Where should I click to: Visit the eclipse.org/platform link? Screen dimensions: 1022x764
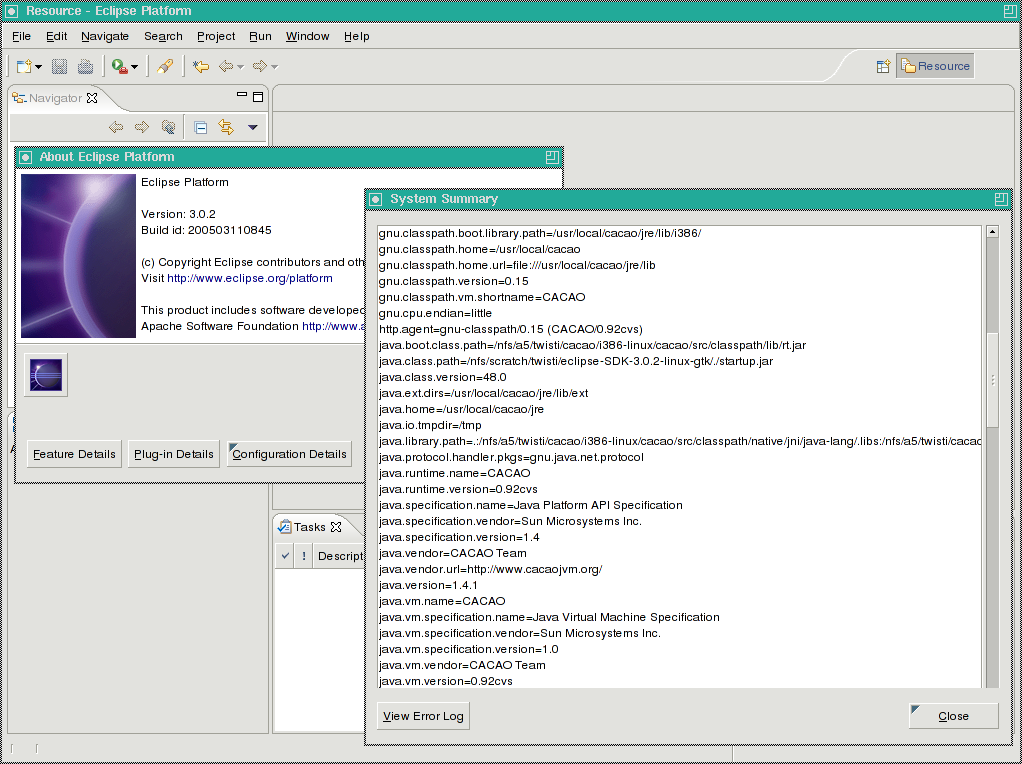pos(250,278)
